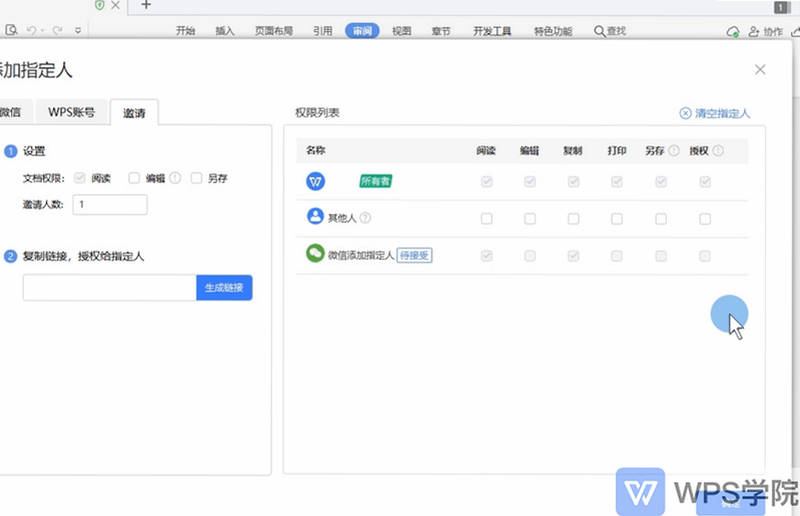Toggle 阅读 checkbox for 微信添加指定人
The width and height of the screenshot is (800, 516).
point(487,256)
